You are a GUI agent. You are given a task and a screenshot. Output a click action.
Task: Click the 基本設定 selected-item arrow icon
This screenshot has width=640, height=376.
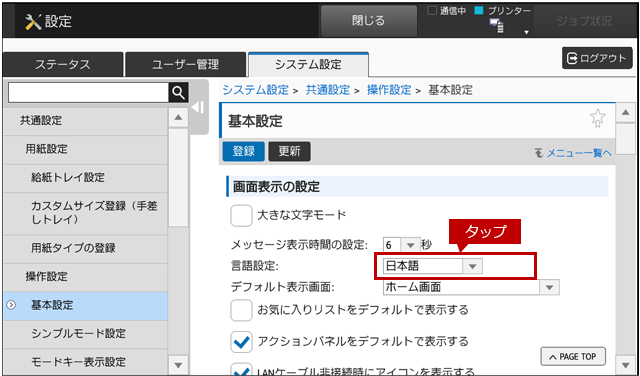[11, 305]
